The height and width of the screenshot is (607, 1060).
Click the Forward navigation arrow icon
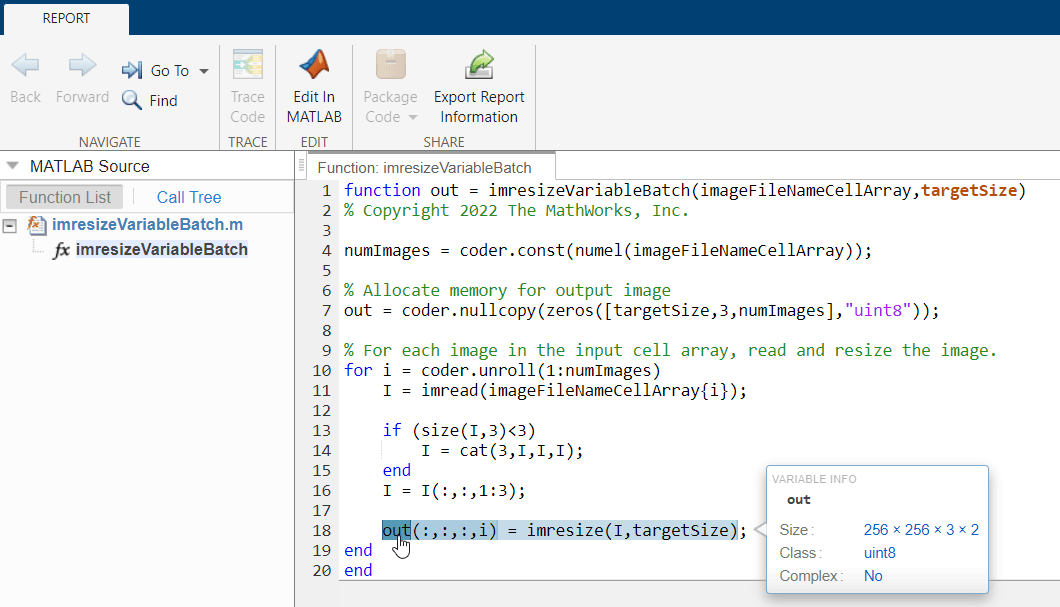[x=82, y=67]
